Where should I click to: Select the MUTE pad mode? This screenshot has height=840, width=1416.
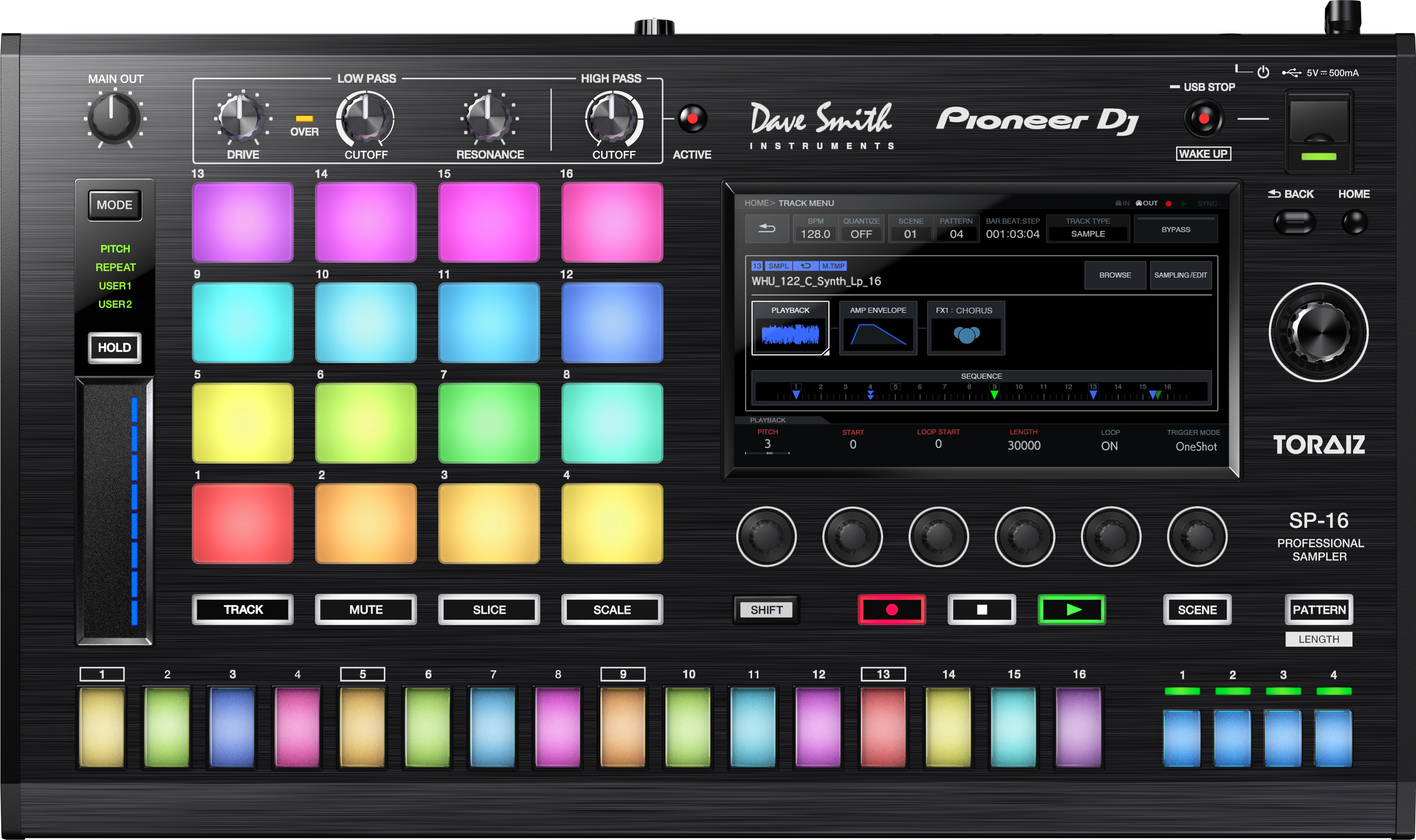click(x=366, y=610)
